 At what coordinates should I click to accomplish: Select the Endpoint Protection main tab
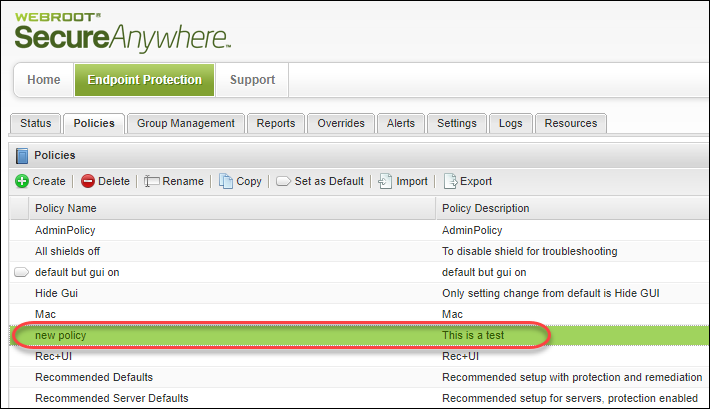[144, 80]
